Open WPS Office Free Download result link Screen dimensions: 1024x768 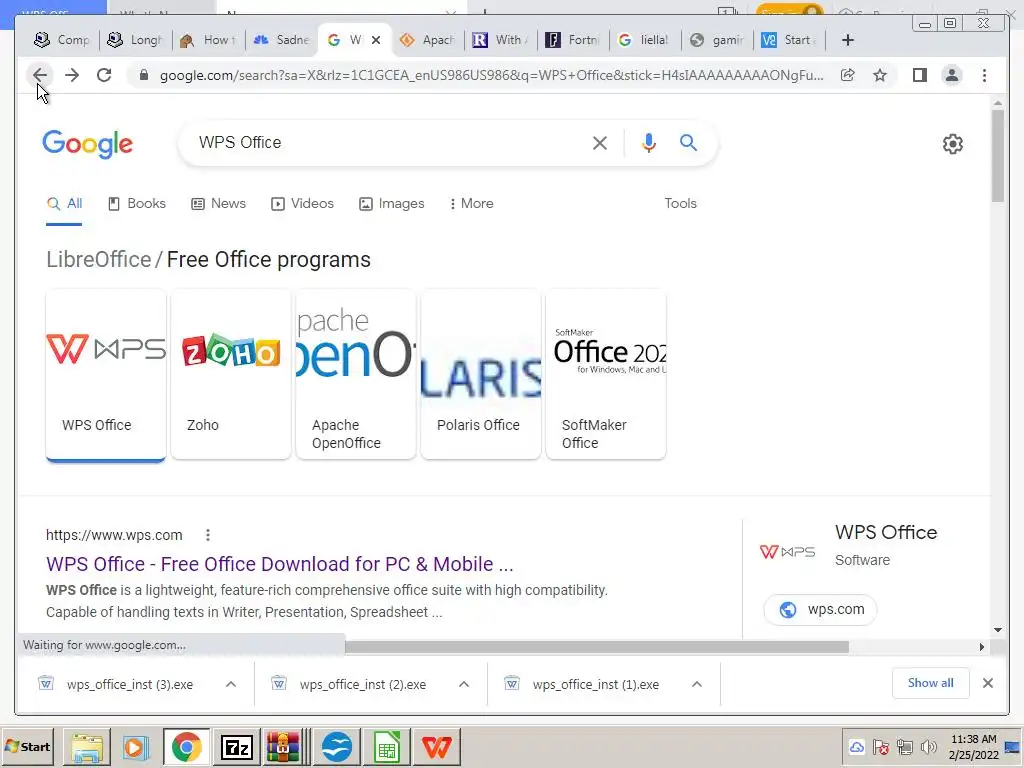click(x=280, y=564)
